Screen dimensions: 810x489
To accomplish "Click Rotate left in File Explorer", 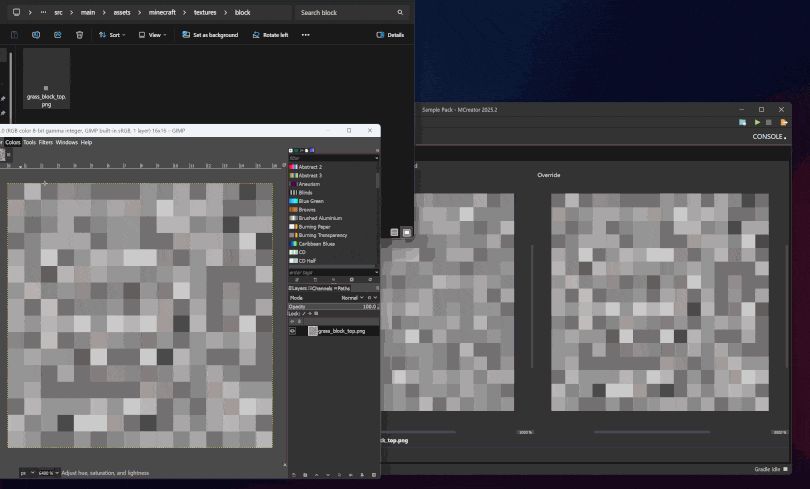I will click(x=270, y=35).
